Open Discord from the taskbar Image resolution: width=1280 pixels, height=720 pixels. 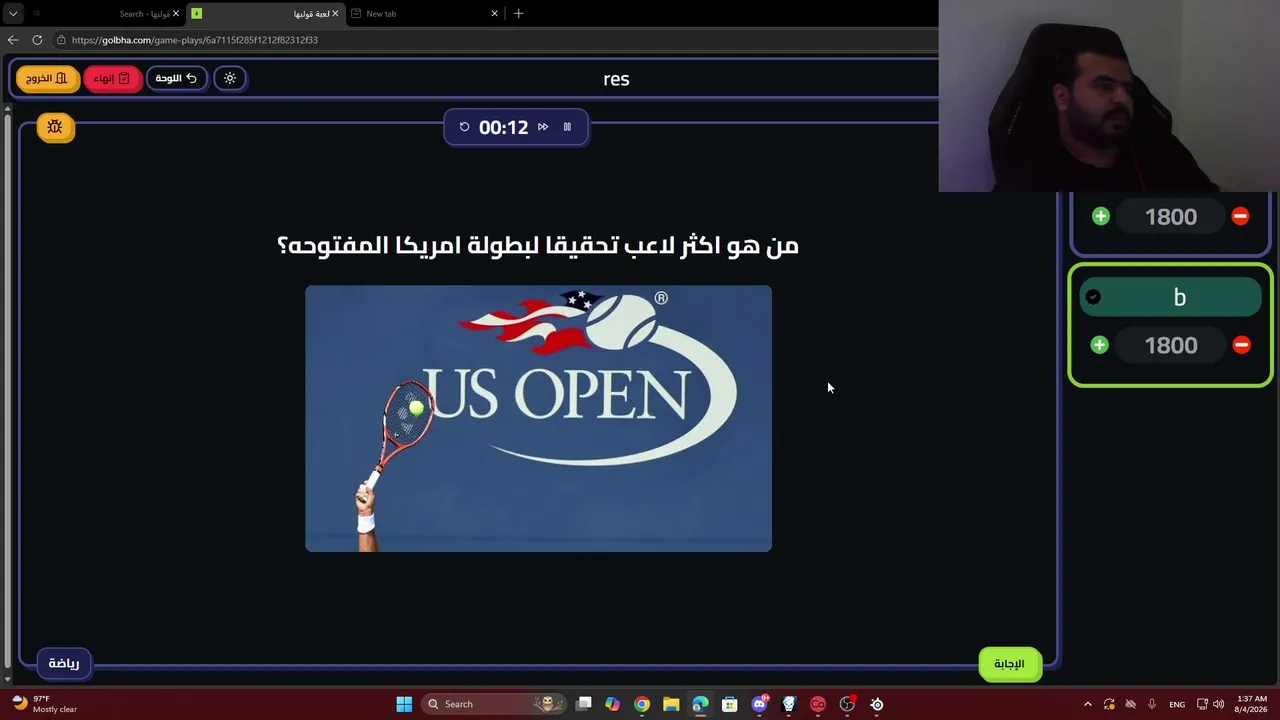[x=760, y=704]
